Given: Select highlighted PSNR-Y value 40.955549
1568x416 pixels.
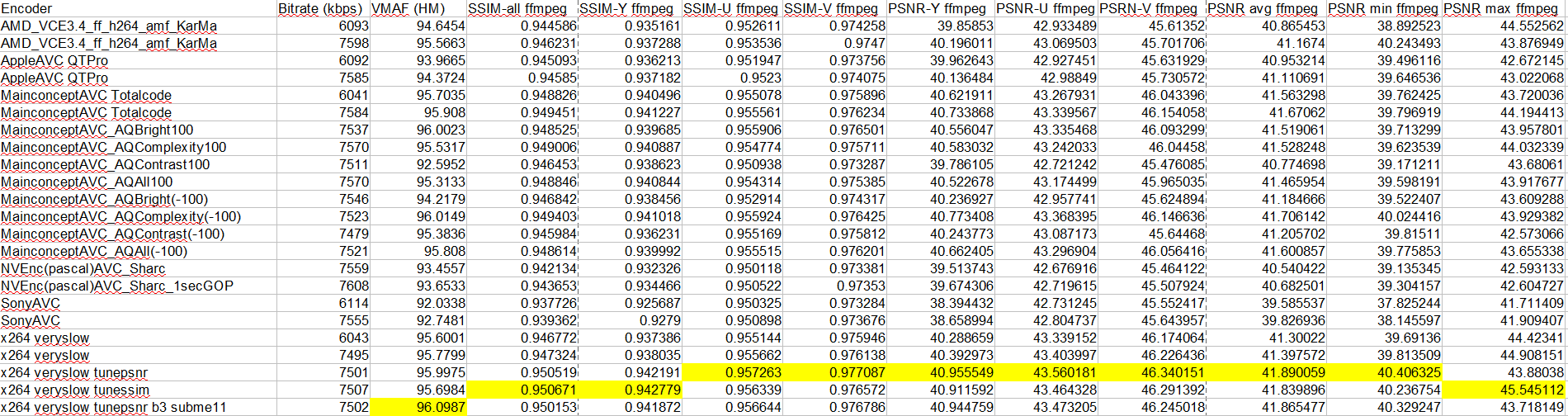Looking at the screenshot, I should tap(940, 372).
